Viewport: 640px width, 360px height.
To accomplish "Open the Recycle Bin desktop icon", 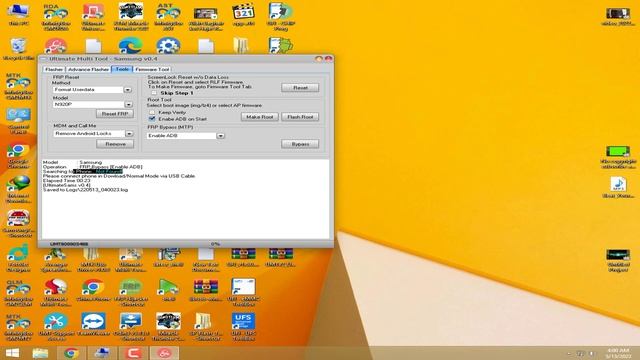I will [x=18, y=49].
